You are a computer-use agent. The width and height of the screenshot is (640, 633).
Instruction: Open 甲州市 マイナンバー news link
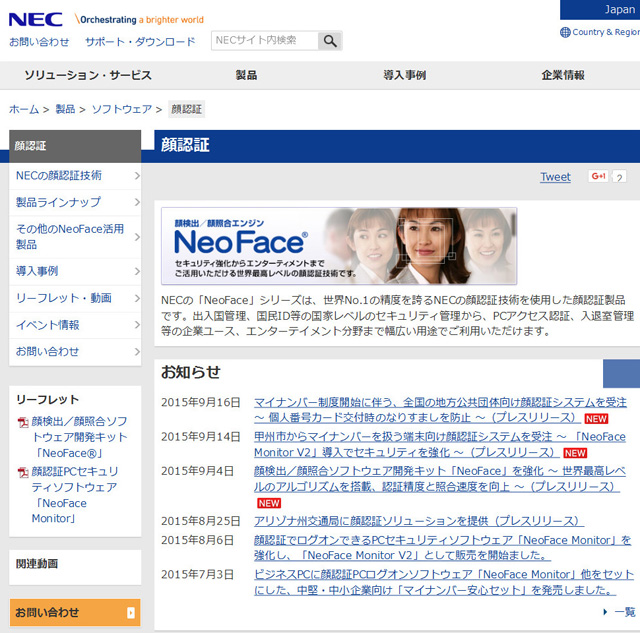coord(440,444)
